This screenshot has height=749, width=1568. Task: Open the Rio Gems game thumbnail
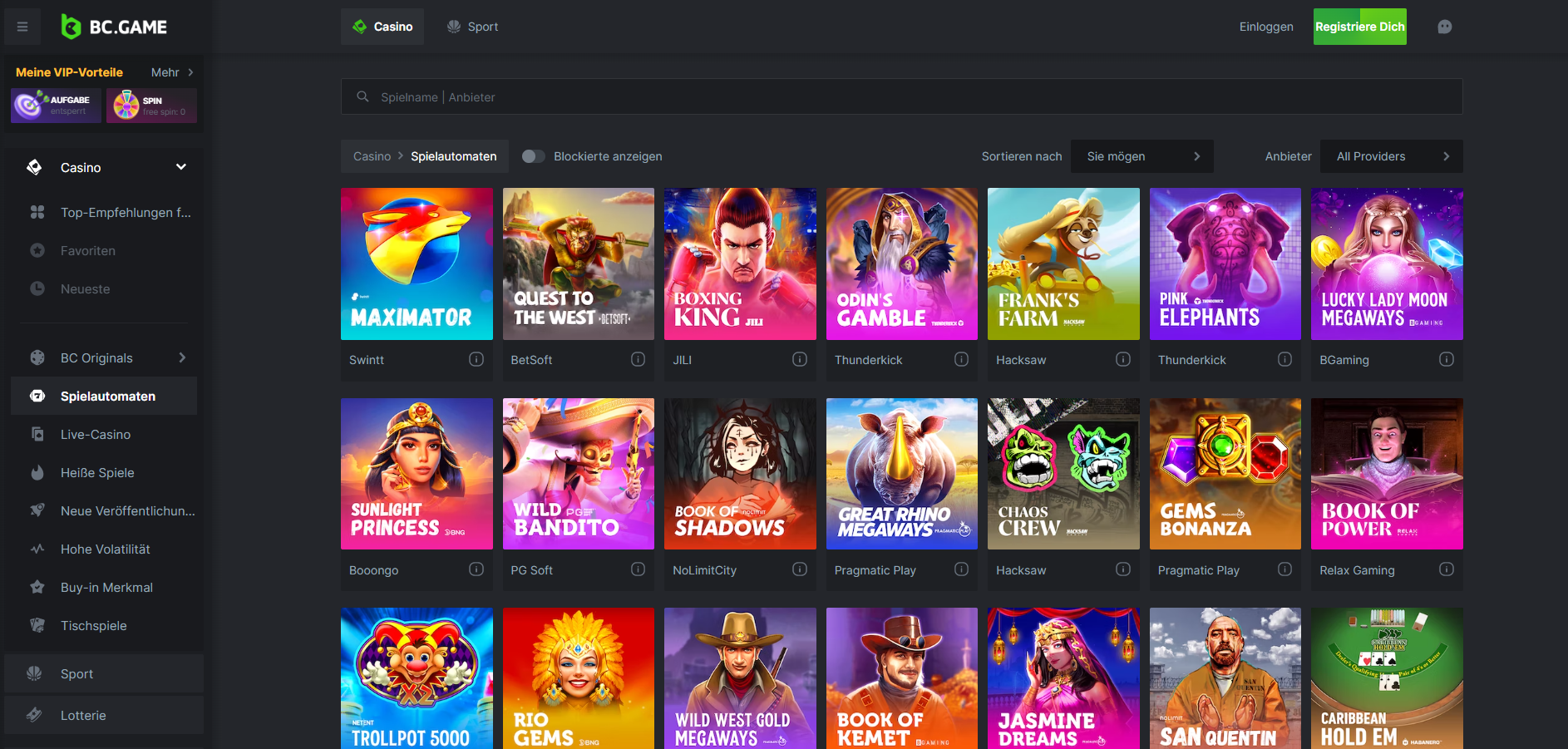click(x=579, y=678)
